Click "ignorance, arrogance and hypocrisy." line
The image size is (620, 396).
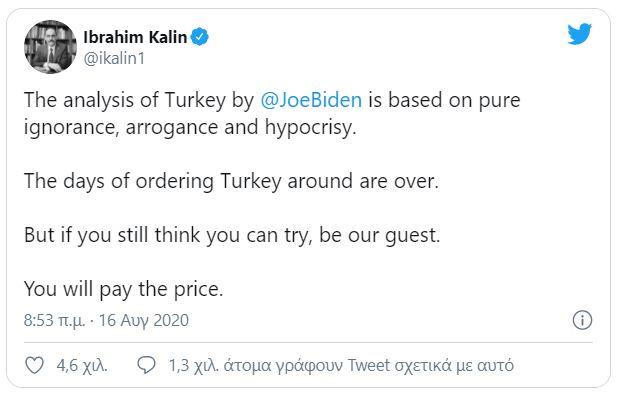coord(190,128)
